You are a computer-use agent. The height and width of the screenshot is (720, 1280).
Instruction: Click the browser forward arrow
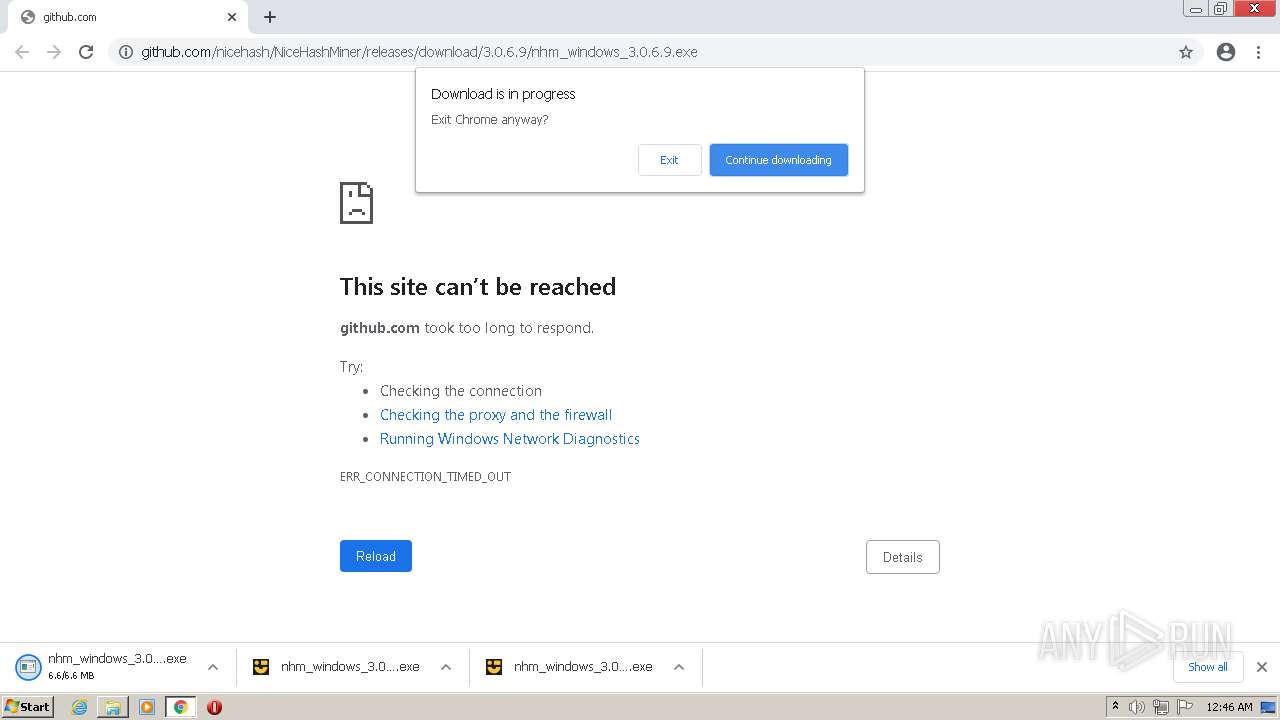[x=54, y=52]
